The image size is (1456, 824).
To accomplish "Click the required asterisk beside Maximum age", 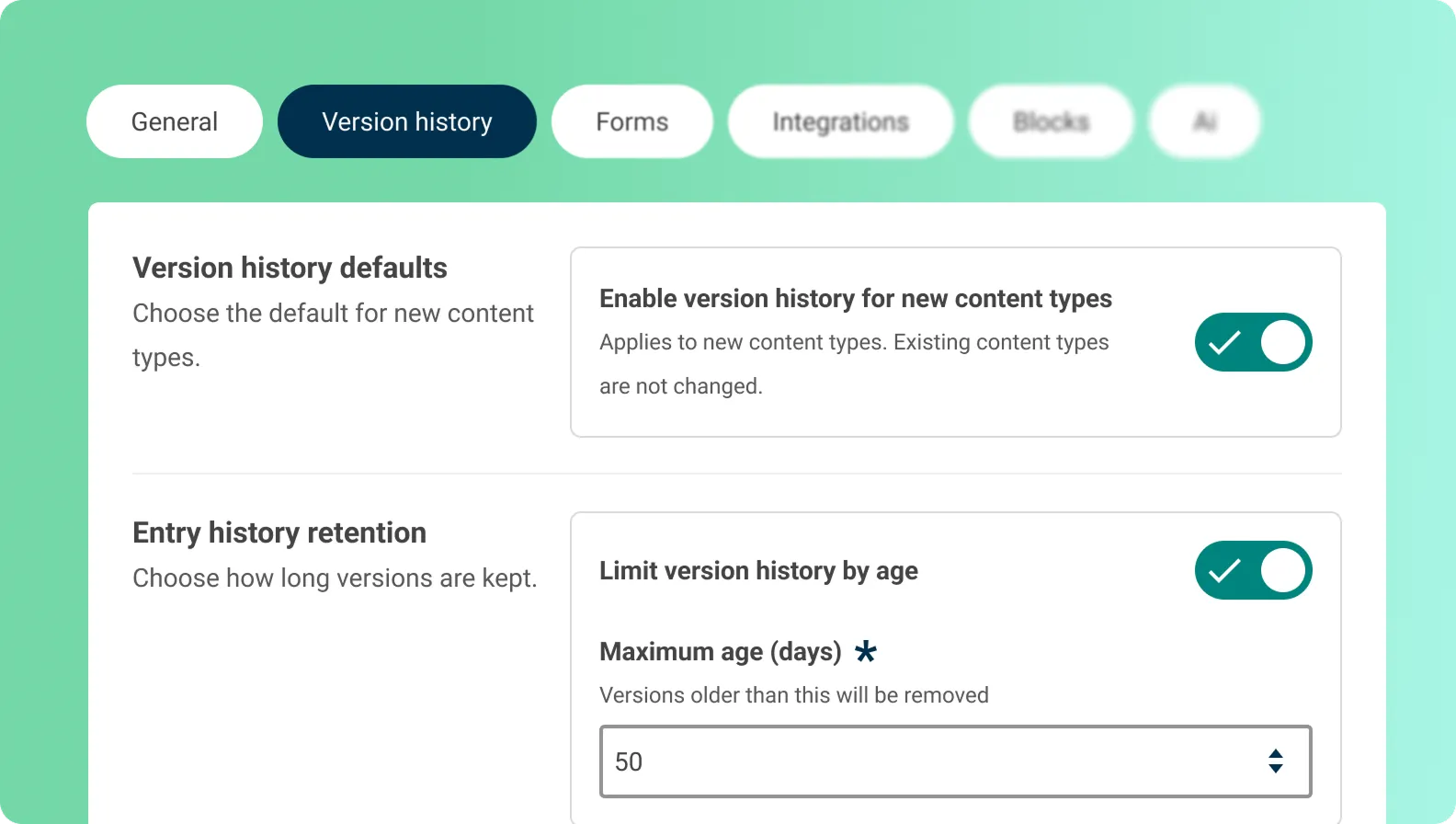I will 866,651.
